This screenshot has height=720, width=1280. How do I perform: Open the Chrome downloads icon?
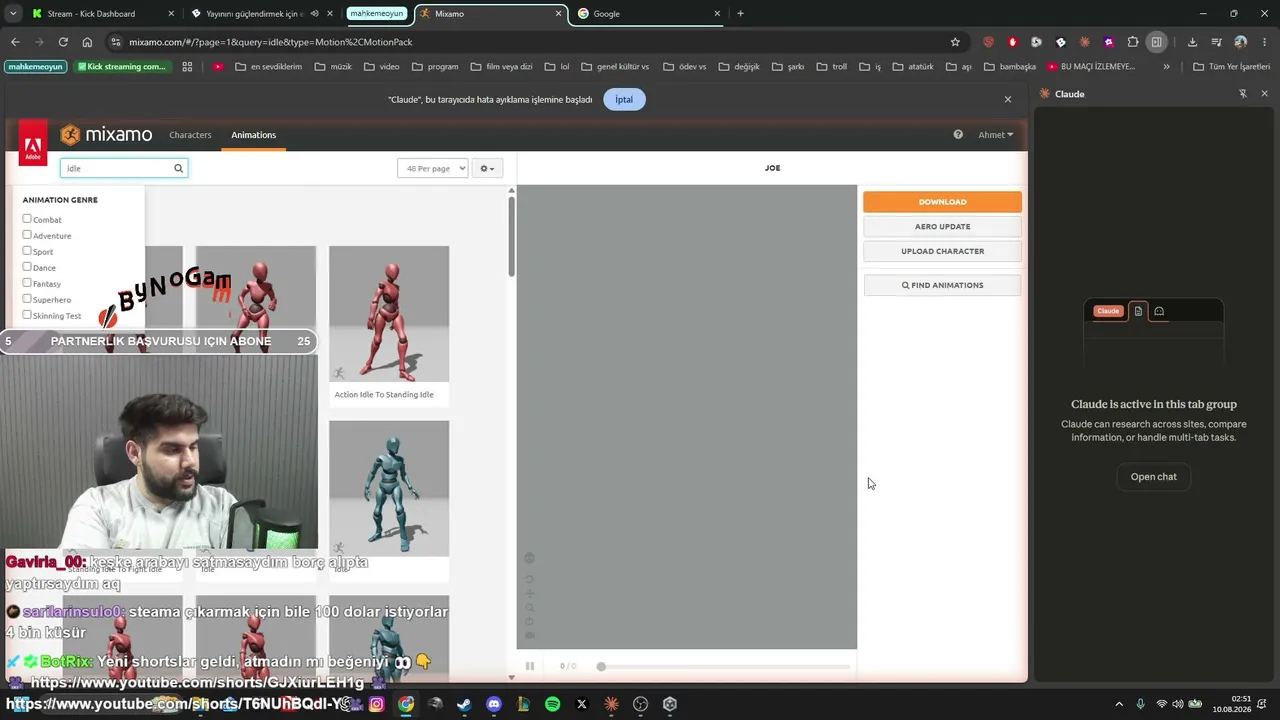(x=1192, y=42)
